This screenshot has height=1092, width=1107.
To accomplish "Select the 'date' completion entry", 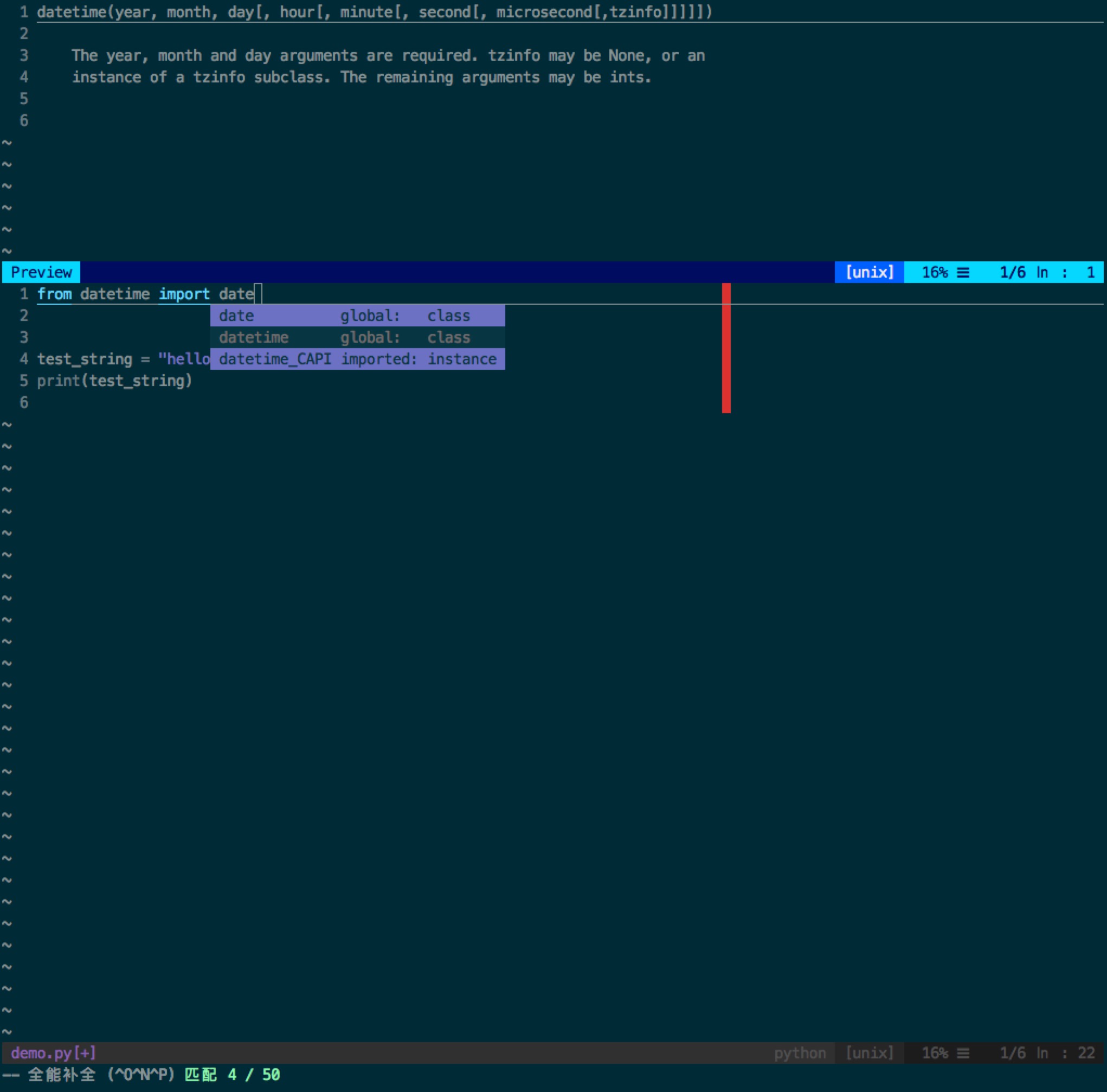I will 357,316.
